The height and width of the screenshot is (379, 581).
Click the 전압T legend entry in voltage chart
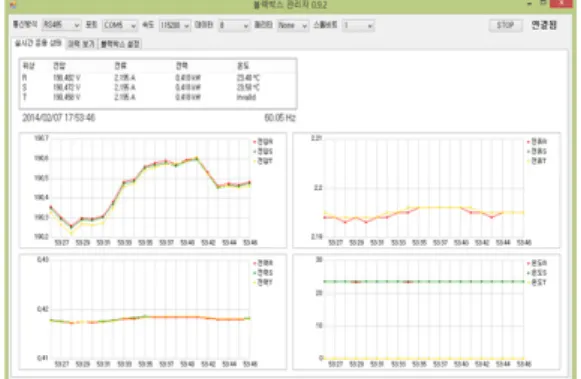(x=263, y=161)
